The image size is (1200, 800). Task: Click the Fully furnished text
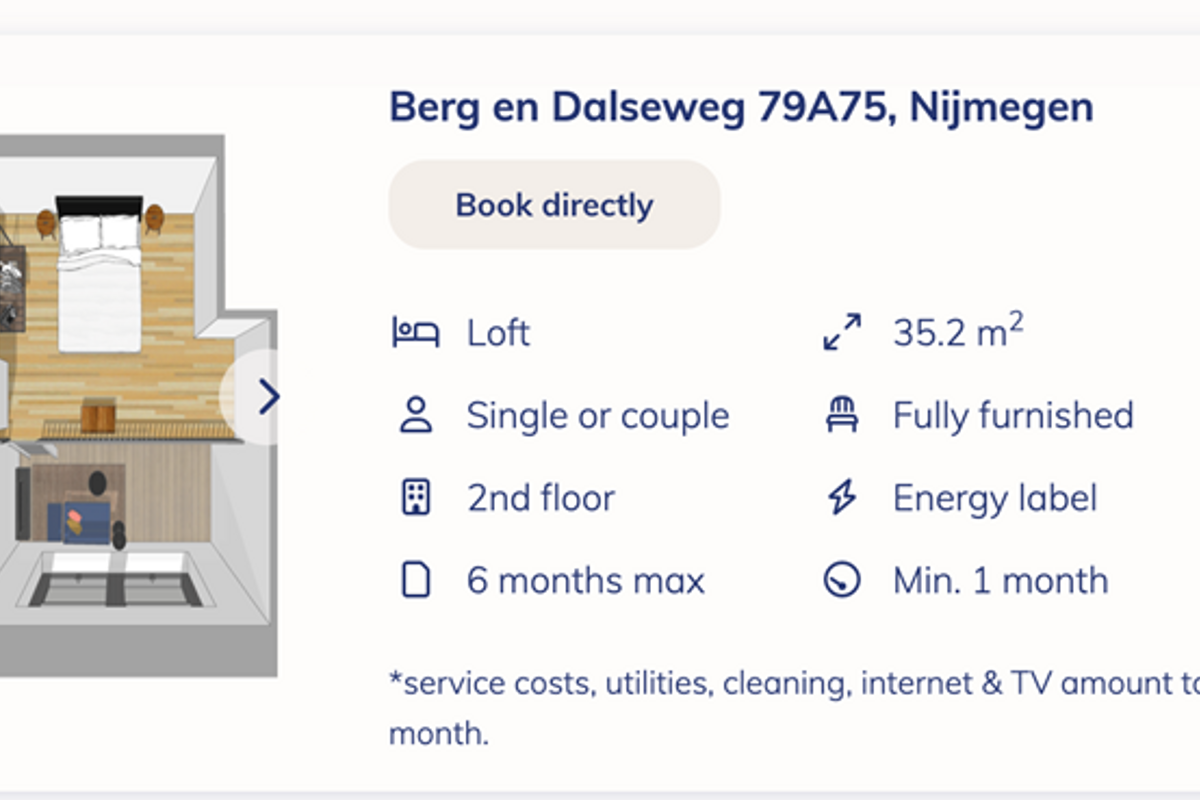pyautogui.click(x=1013, y=415)
